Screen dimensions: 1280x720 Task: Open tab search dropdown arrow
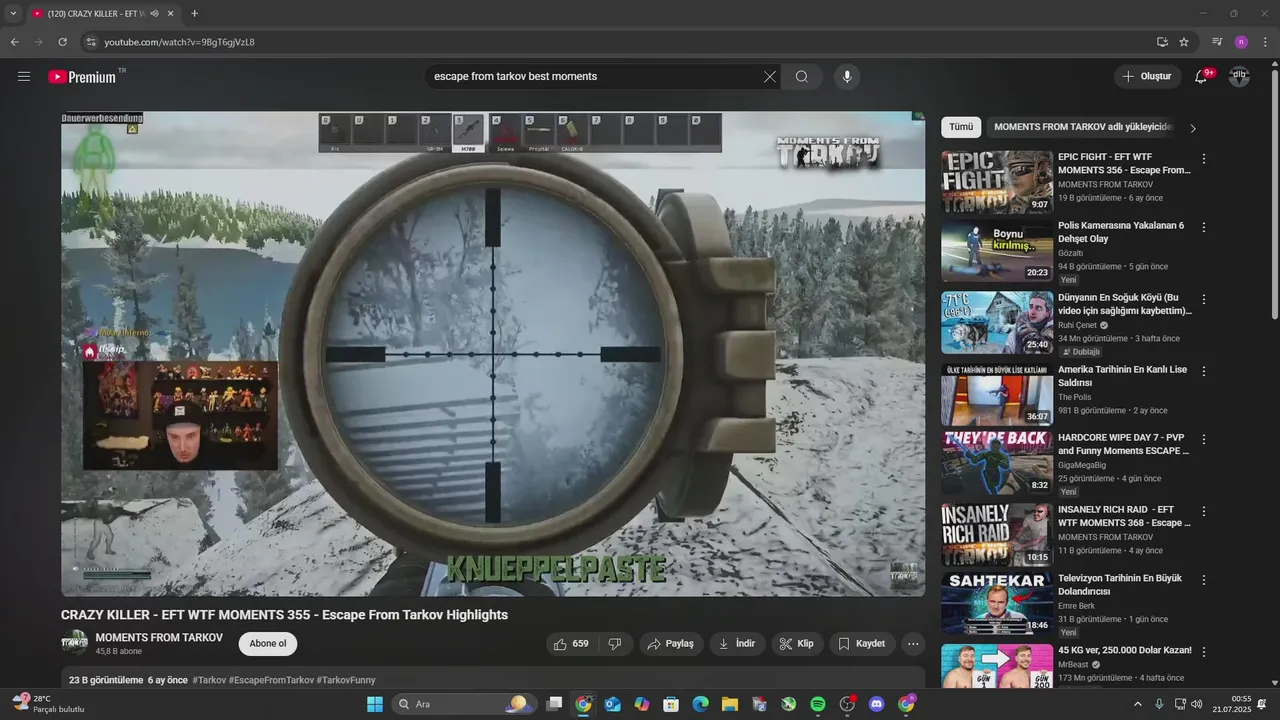click(13, 14)
